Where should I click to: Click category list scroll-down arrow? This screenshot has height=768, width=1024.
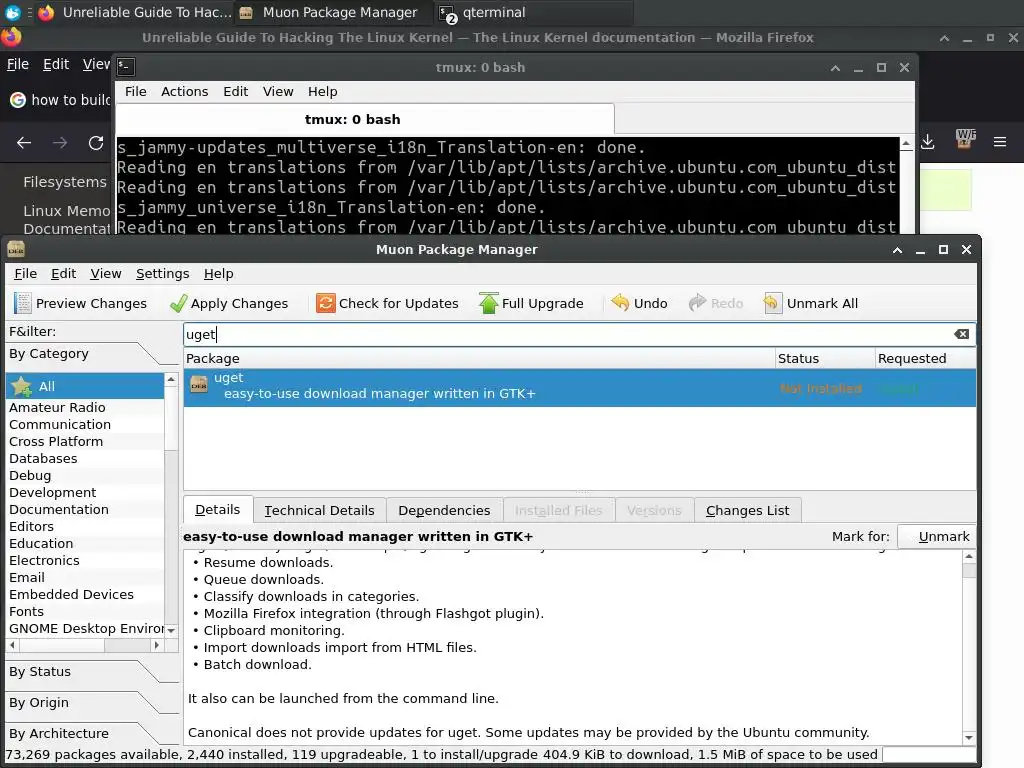pos(171,630)
